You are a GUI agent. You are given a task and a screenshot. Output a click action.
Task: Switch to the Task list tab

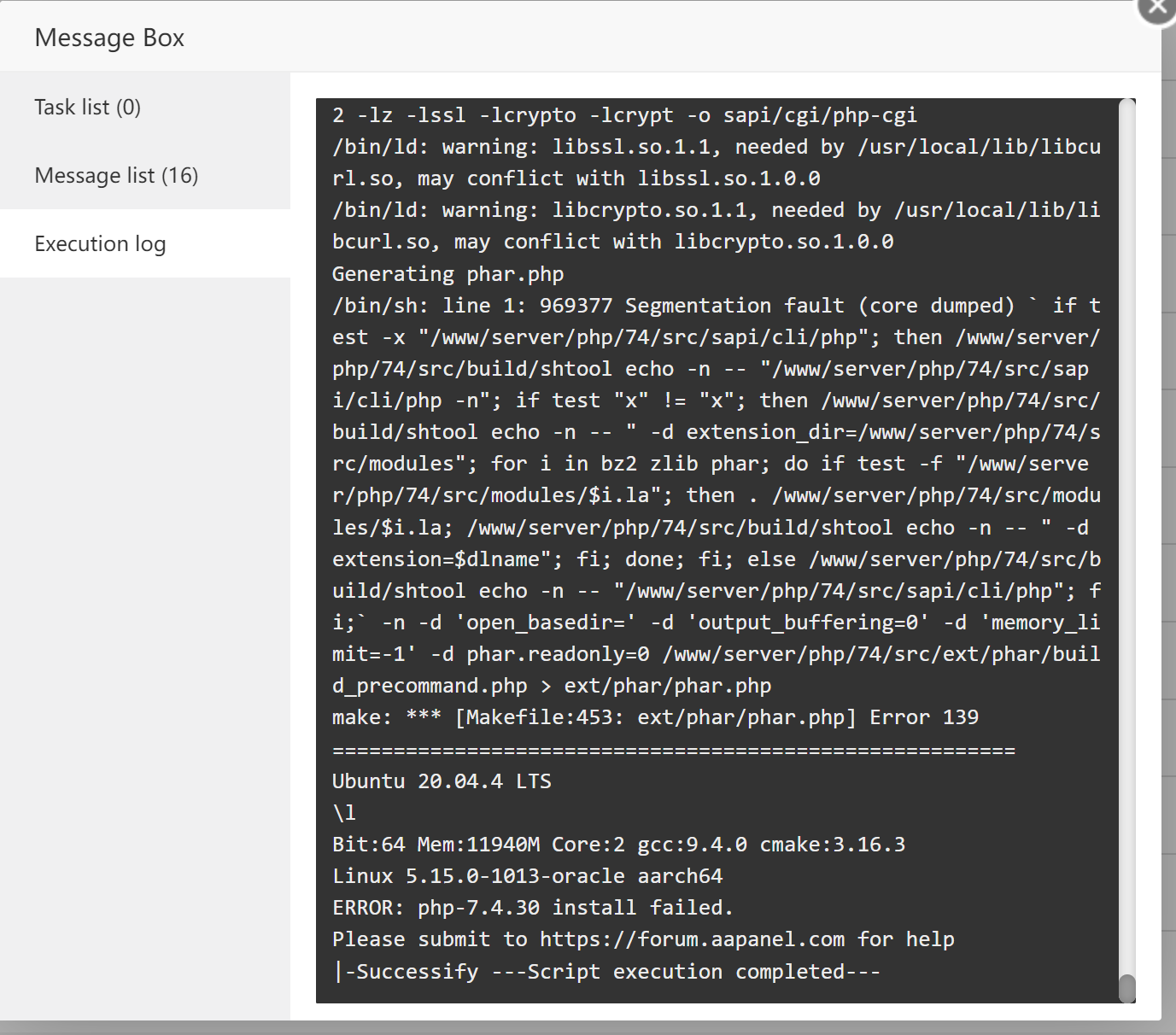pyautogui.click(x=88, y=107)
